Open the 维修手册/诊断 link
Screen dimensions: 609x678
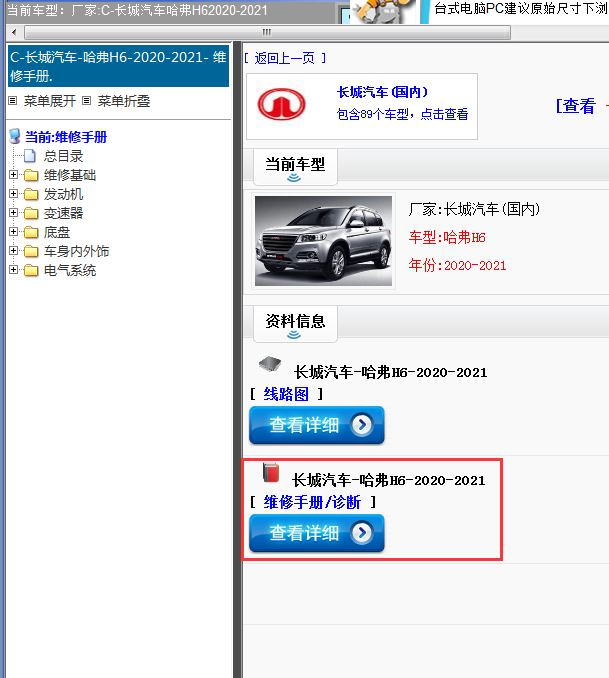(x=312, y=502)
